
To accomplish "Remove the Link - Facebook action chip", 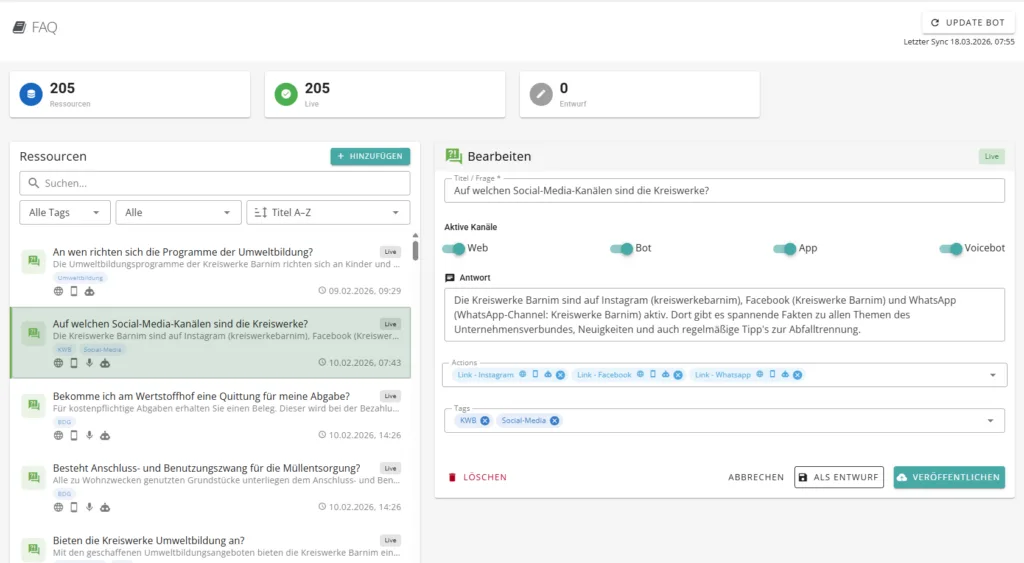I will (678, 375).
